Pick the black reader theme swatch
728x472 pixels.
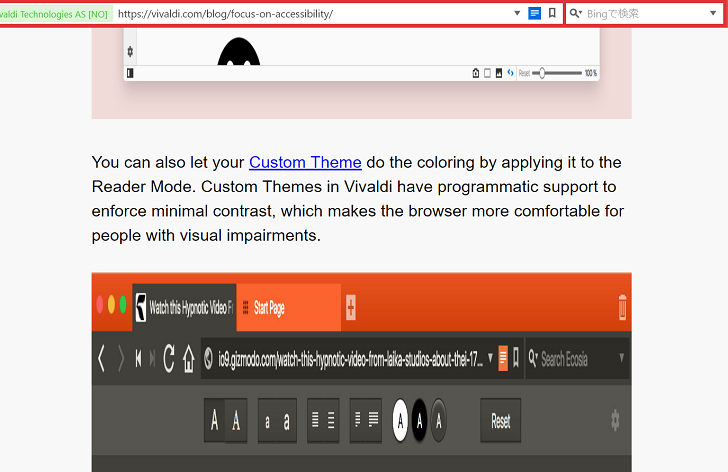tap(419, 420)
